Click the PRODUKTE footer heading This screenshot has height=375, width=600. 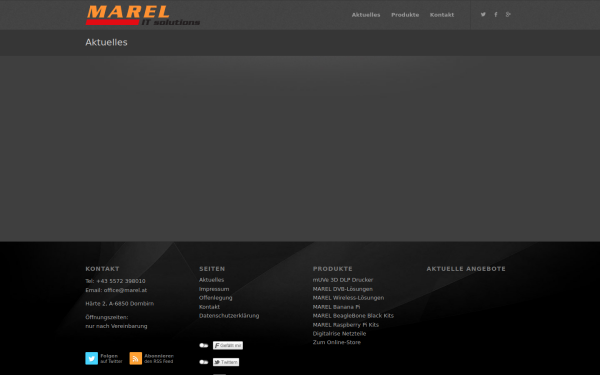[333, 269]
